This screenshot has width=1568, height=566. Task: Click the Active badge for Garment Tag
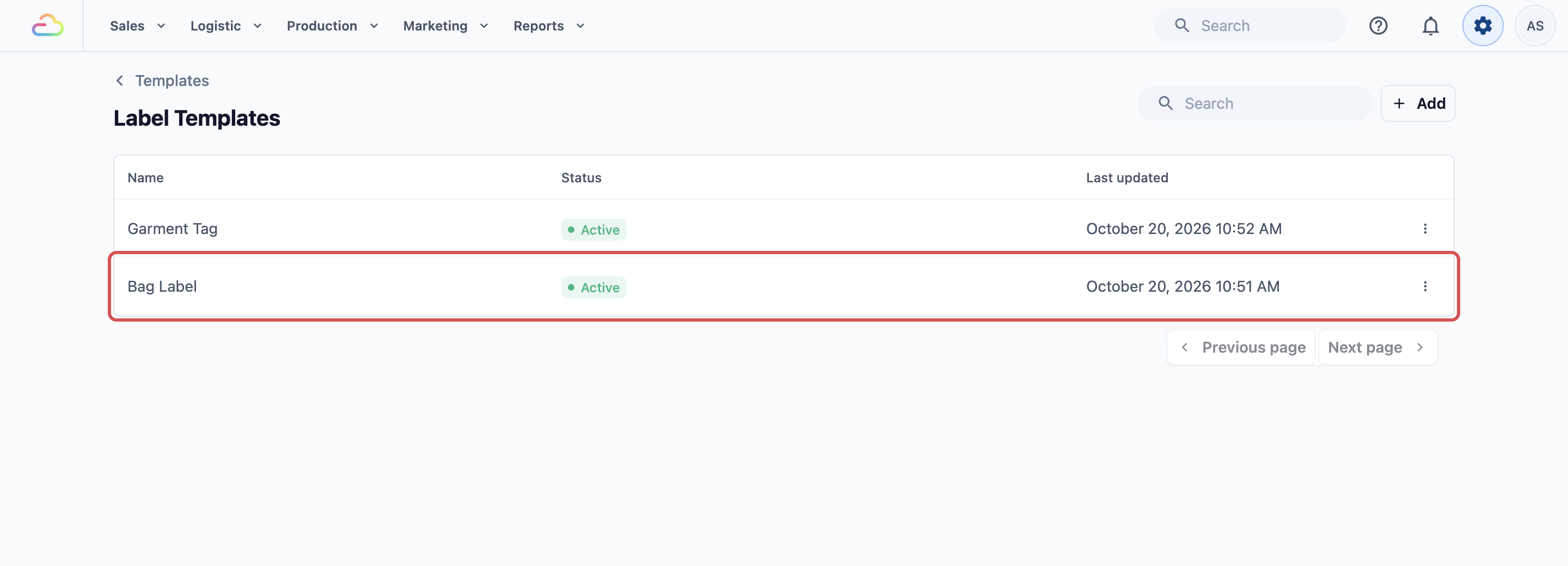593,230
